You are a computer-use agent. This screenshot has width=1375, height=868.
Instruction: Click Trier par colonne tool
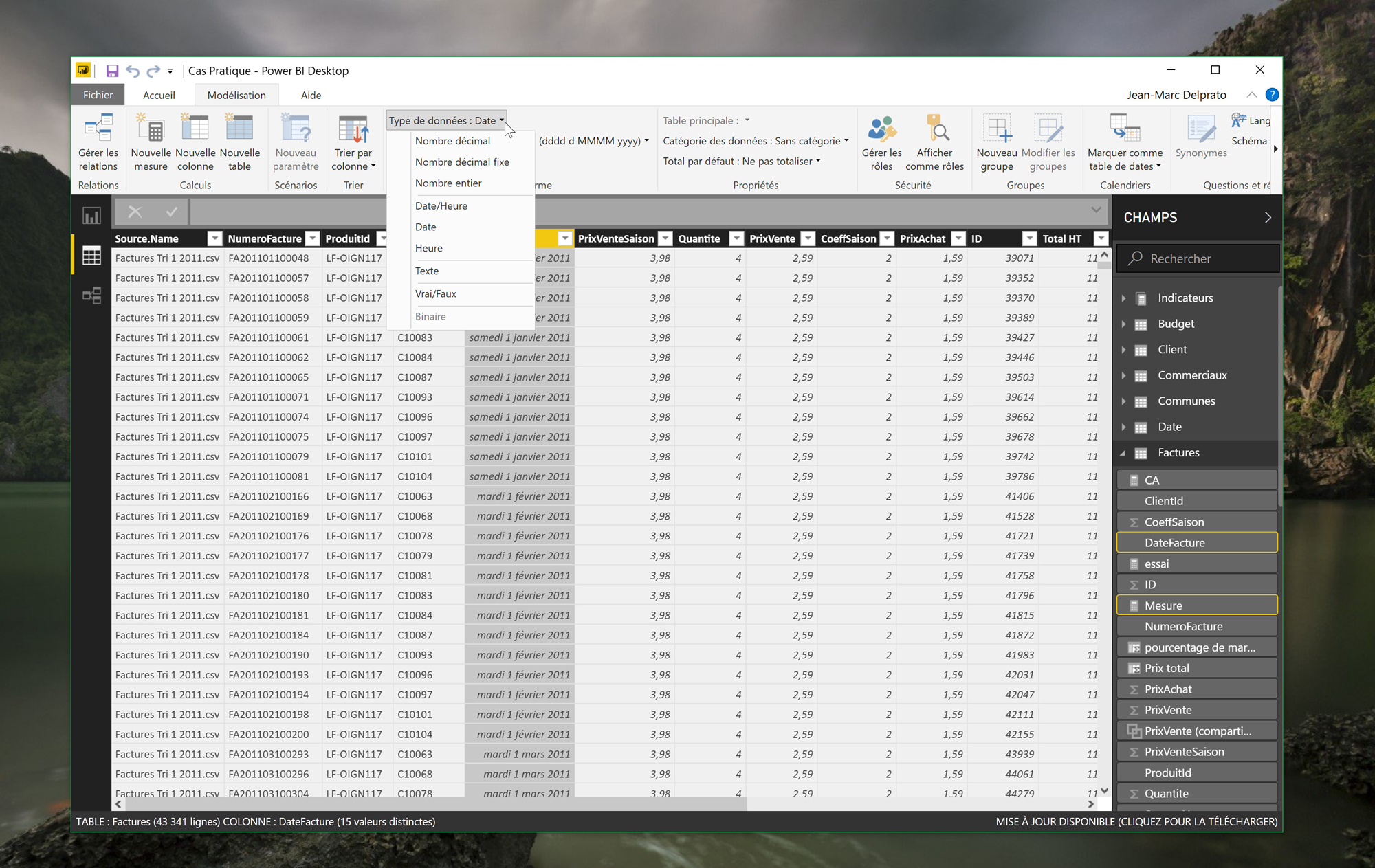(x=353, y=142)
